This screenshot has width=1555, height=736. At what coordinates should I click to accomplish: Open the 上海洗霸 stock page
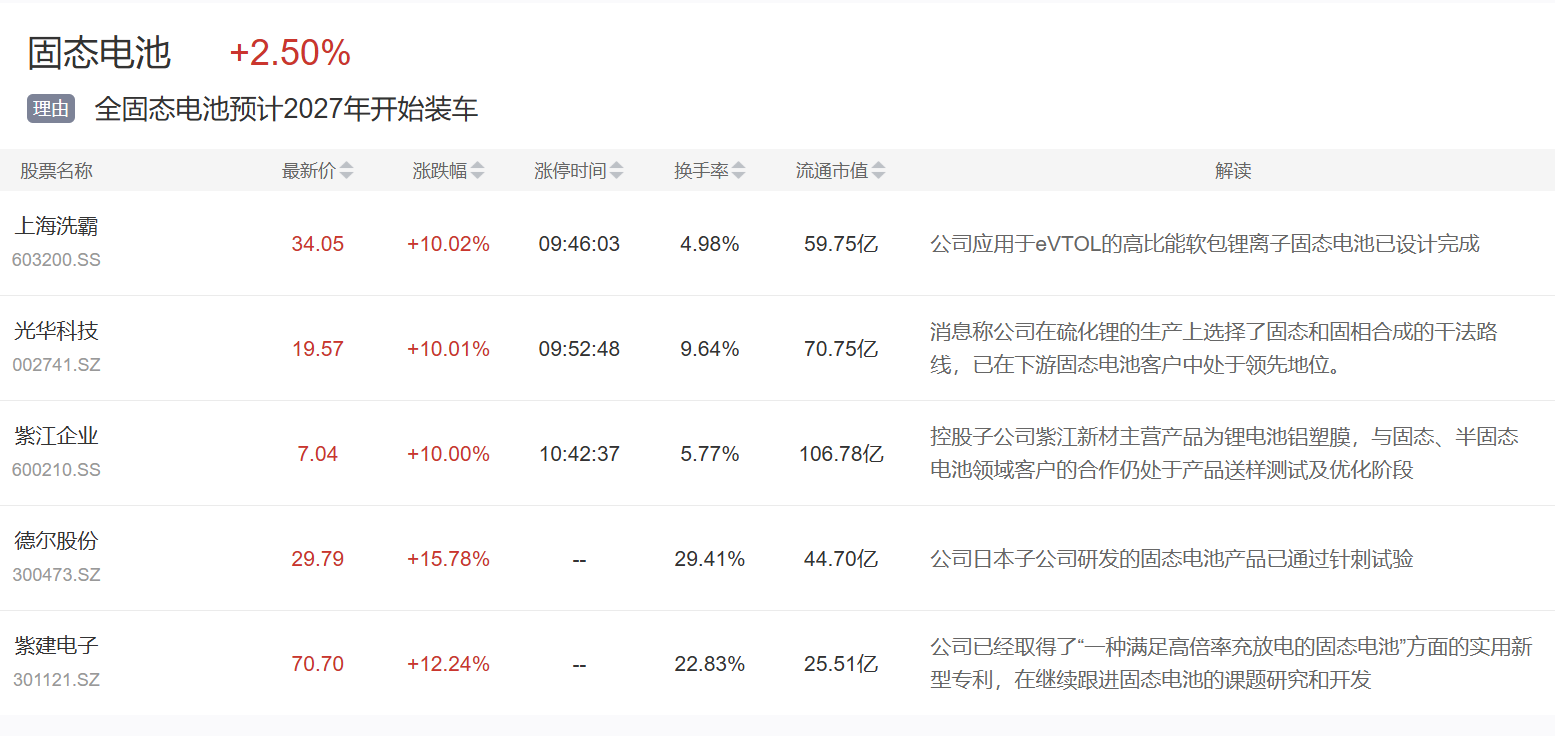tap(56, 226)
